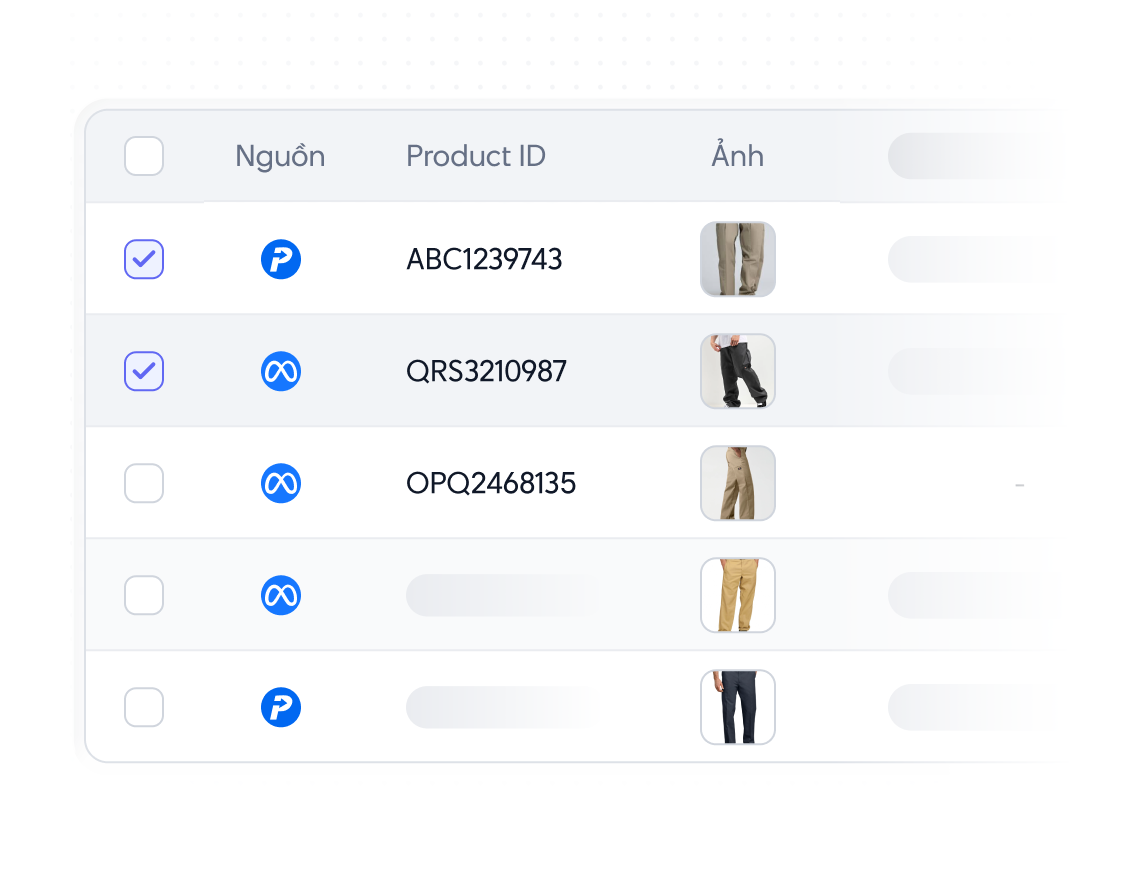The width and height of the screenshot is (1140, 872).
Task: Toggle the select-all checkbox in the table header
Action: pyautogui.click(x=144, y=156)
